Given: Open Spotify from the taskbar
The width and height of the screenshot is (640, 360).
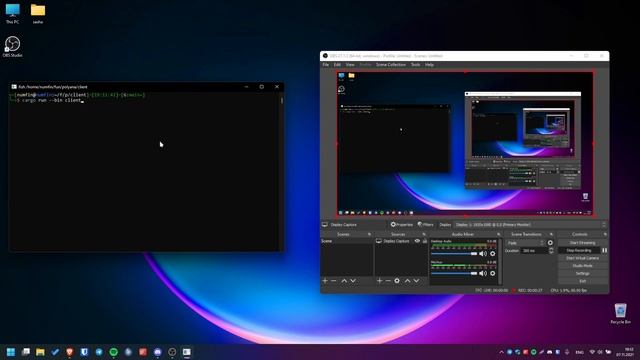Looking at the screenshot, I should tap(113, 352).
